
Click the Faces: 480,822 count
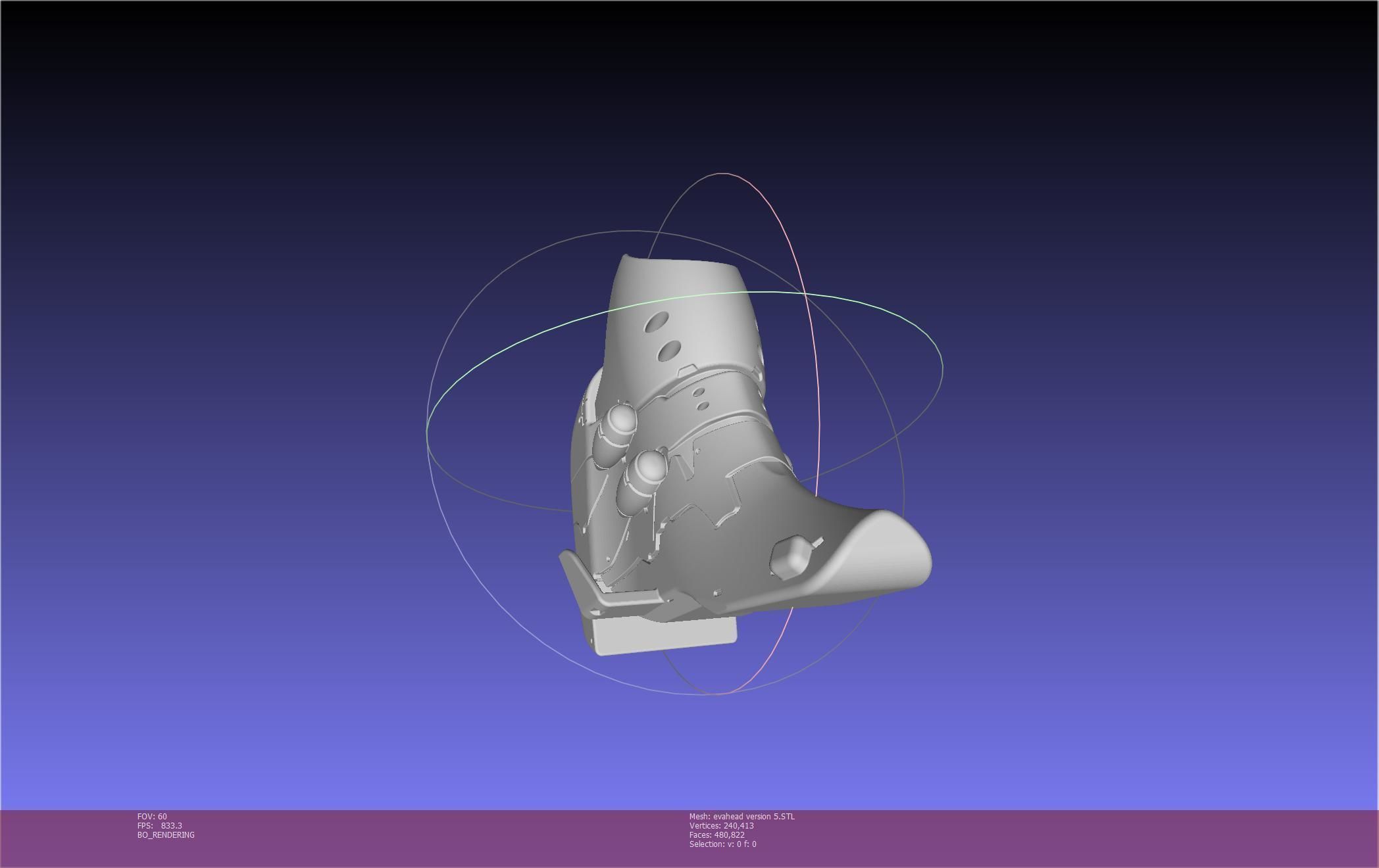(x=716, y=835)
